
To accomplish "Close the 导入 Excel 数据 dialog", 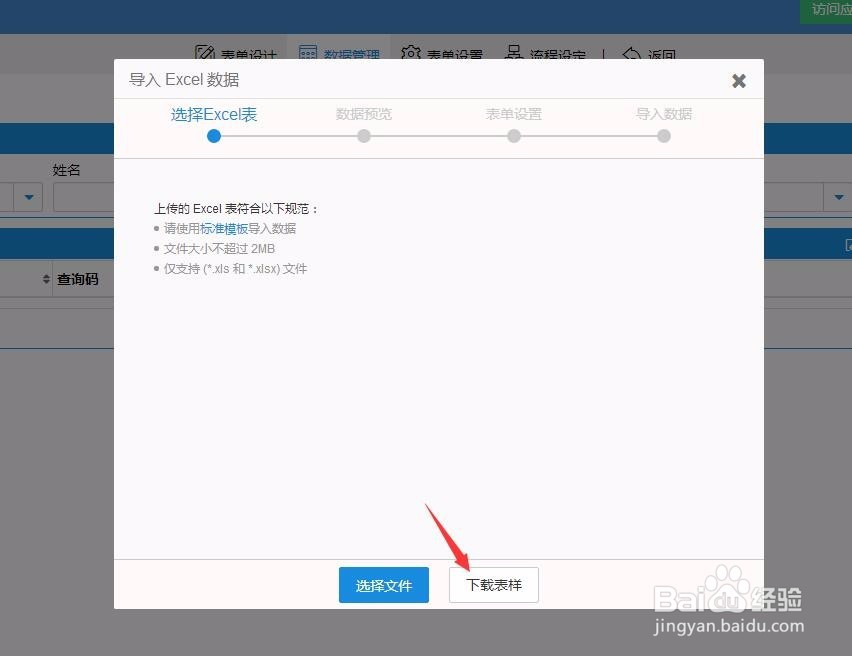I will (739, 81).
